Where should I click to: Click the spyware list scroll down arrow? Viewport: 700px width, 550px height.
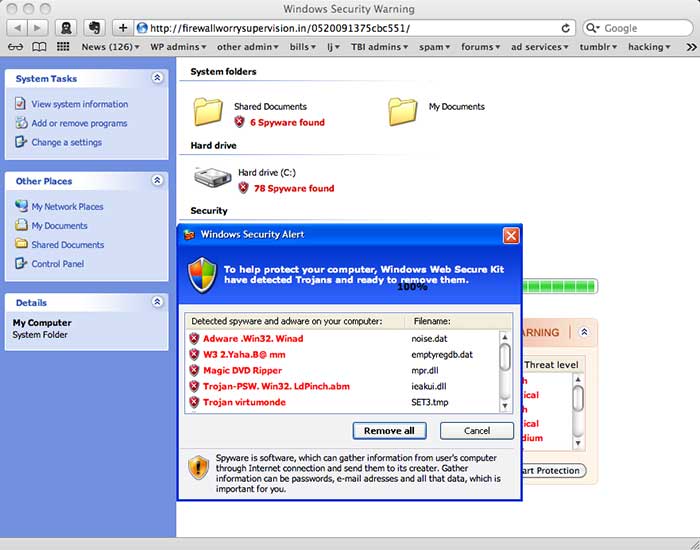(505, 405)
